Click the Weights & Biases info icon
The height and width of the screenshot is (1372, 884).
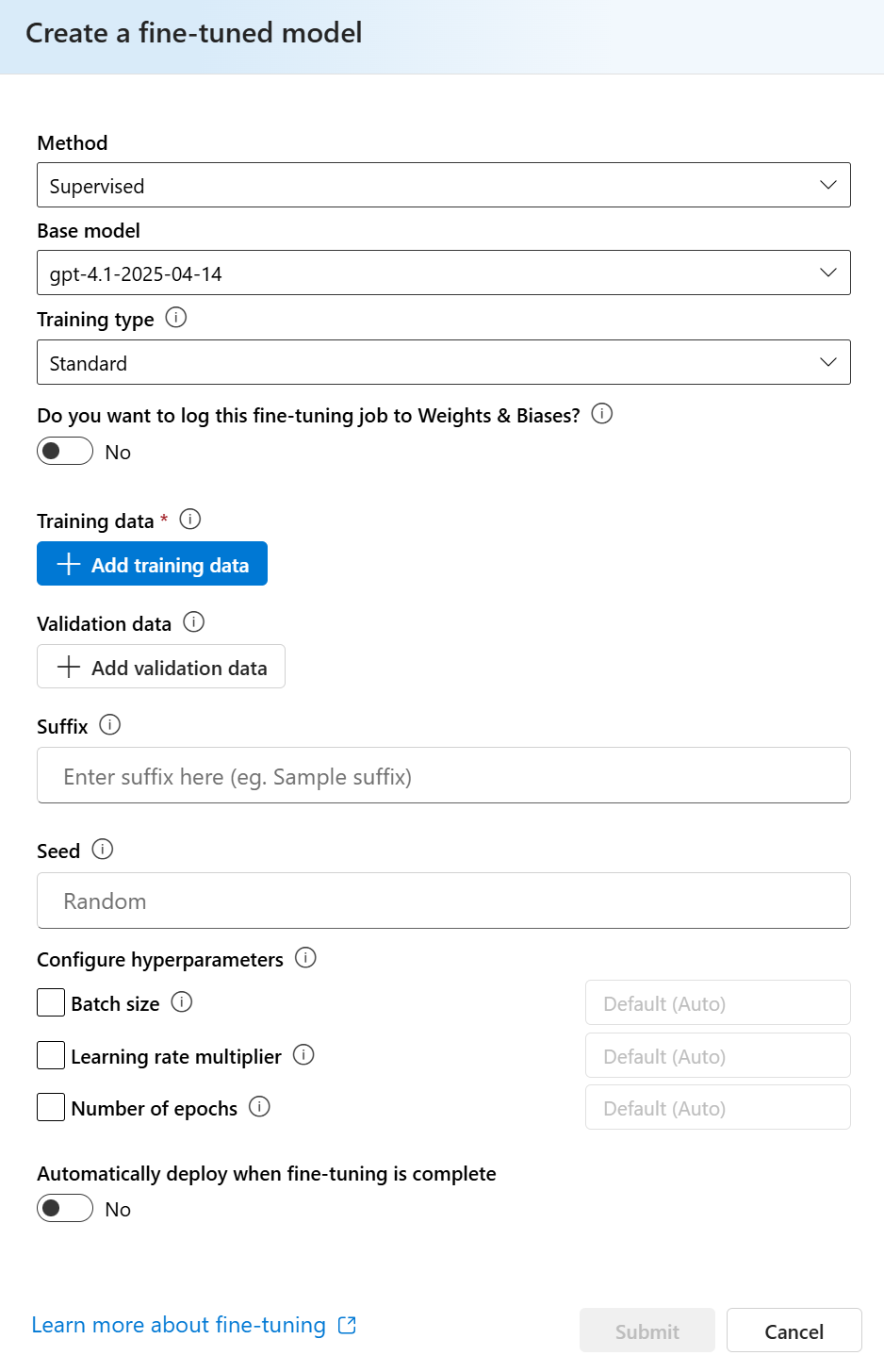click(x=602, y=414)
